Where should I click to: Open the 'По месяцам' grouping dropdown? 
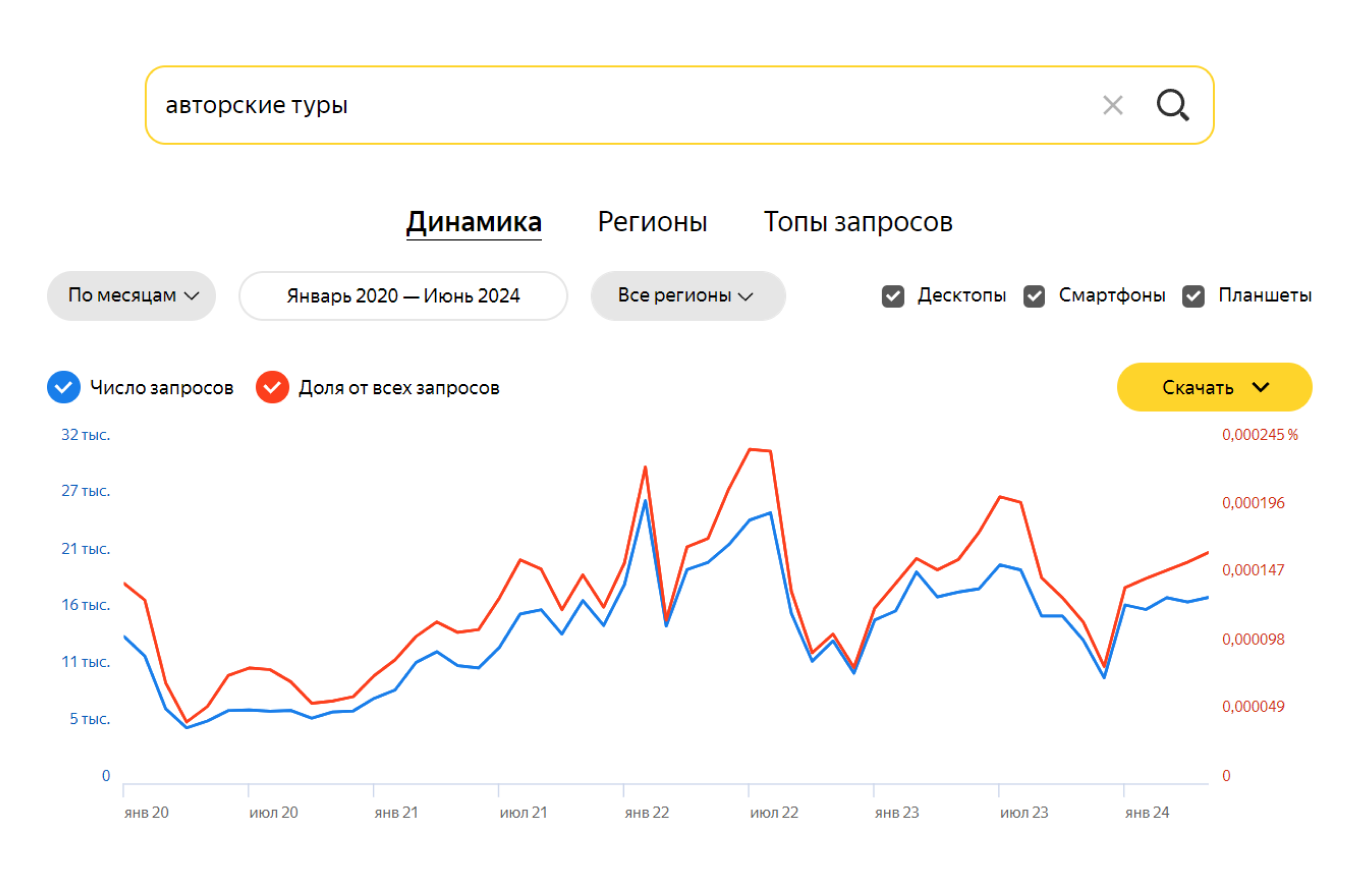coord(131,296)
